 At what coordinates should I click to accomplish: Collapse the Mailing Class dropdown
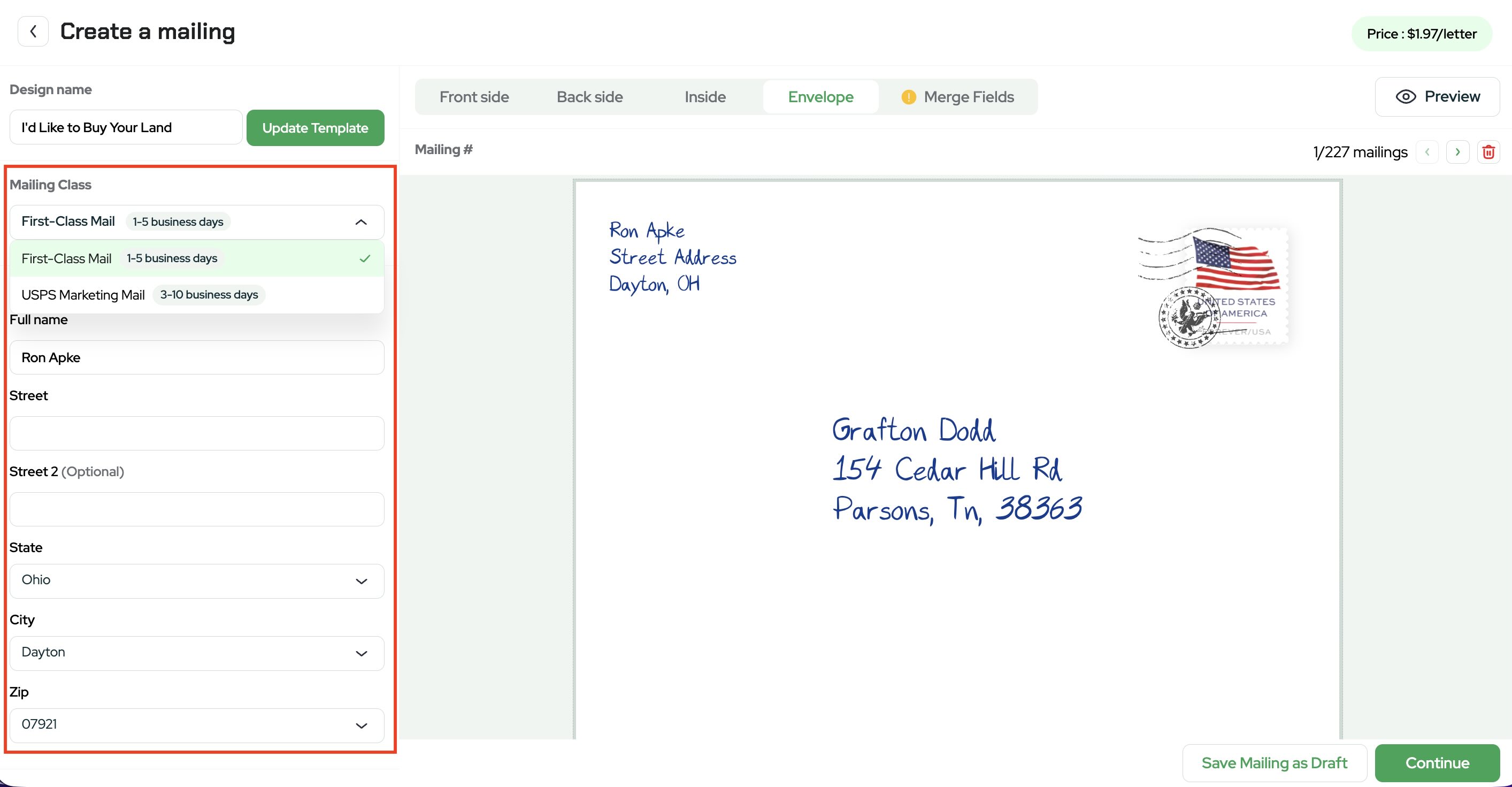pos(361,222)
